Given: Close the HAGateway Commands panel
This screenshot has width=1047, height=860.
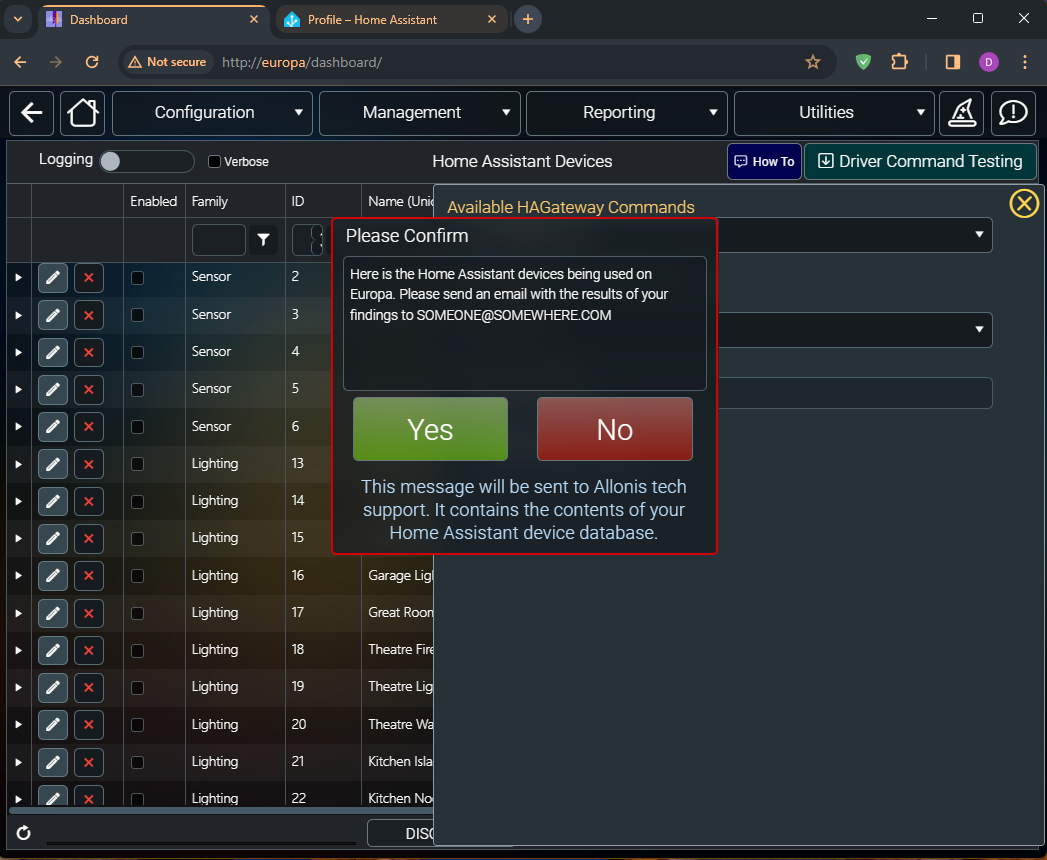Looking at the screenshot, I should (1024, 204).
